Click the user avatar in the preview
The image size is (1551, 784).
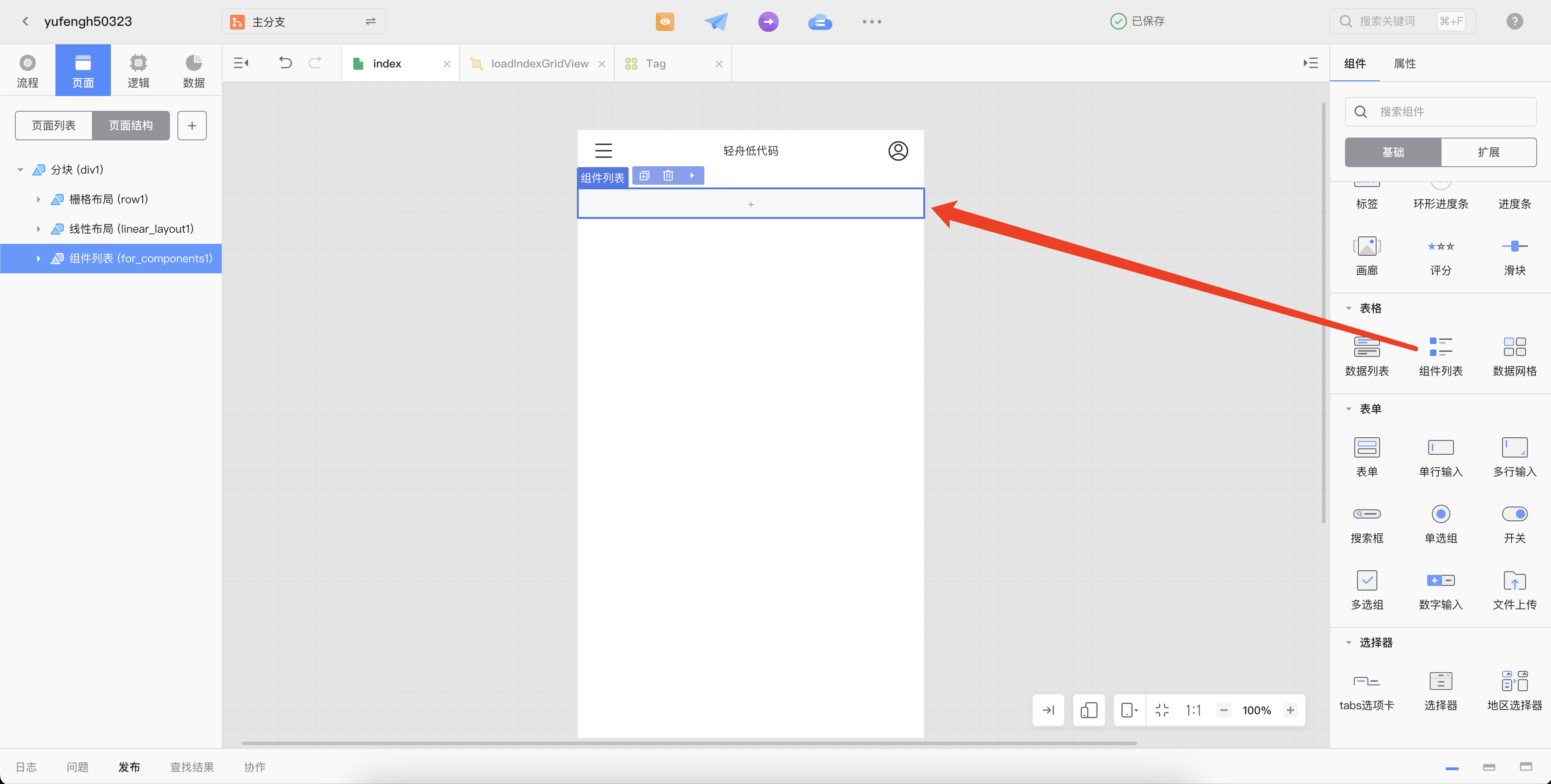coord(898,151)
